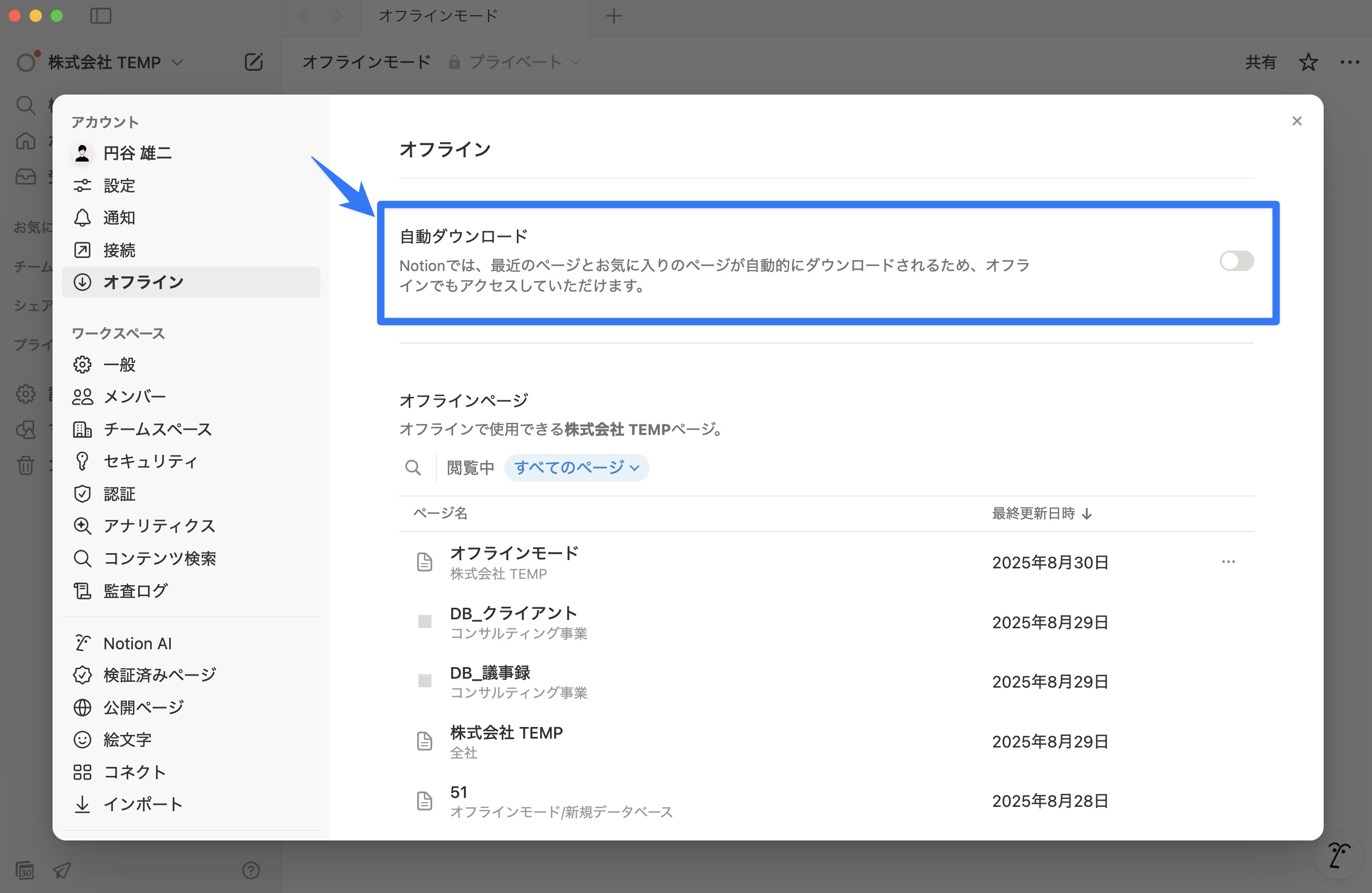Image resolution: width=1372 pixels, height=893 pixels.
Task: Open the calendar icon at bottom left
Action: 24,870
